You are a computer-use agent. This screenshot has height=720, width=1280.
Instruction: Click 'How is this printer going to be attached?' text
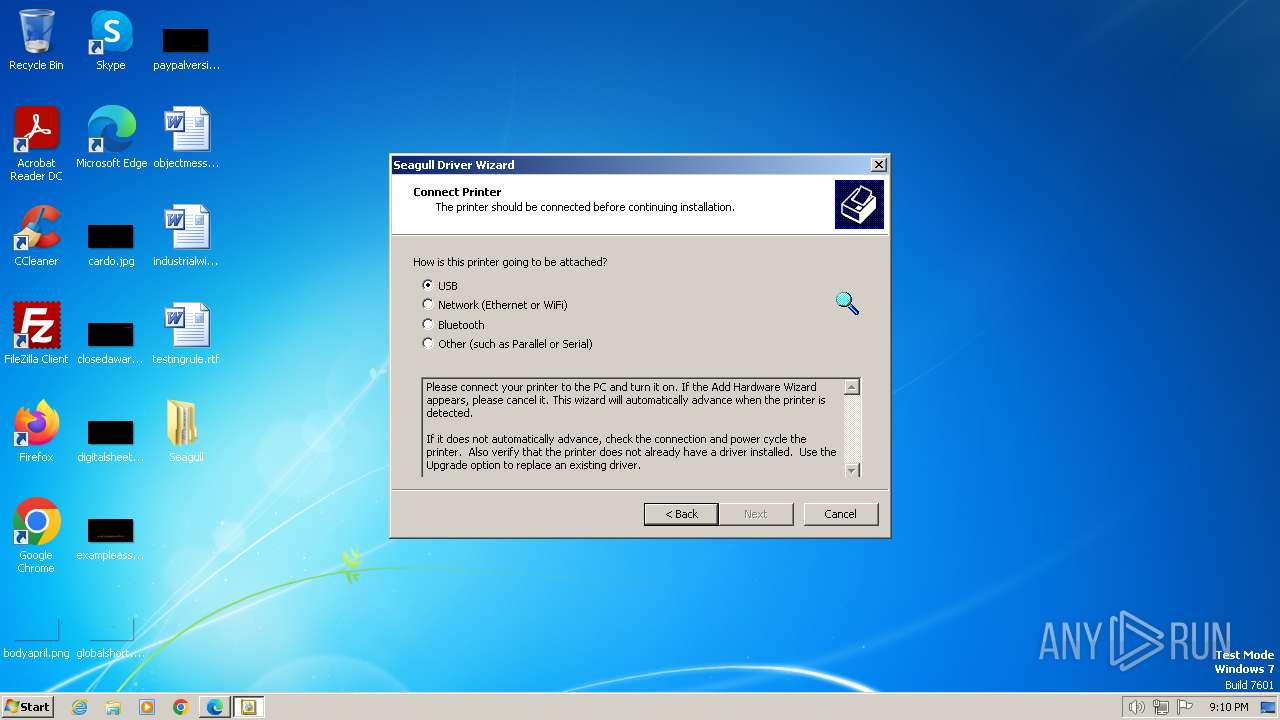(510, 262)
